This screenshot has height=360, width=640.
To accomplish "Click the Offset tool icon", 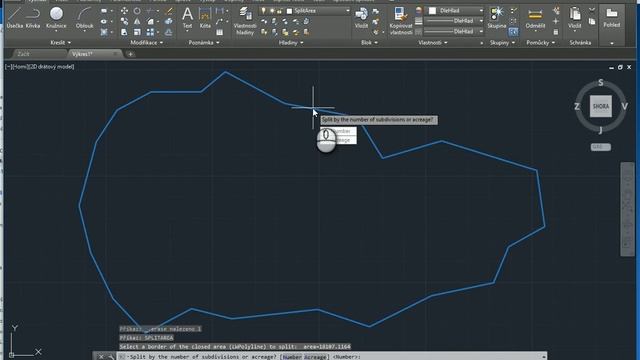I will 169,32.
